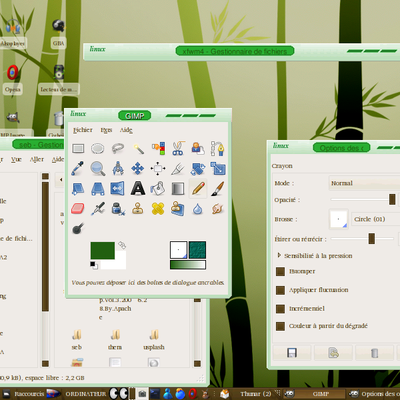
Task: Select the Blend gradient tool
Action: point(178,189)
